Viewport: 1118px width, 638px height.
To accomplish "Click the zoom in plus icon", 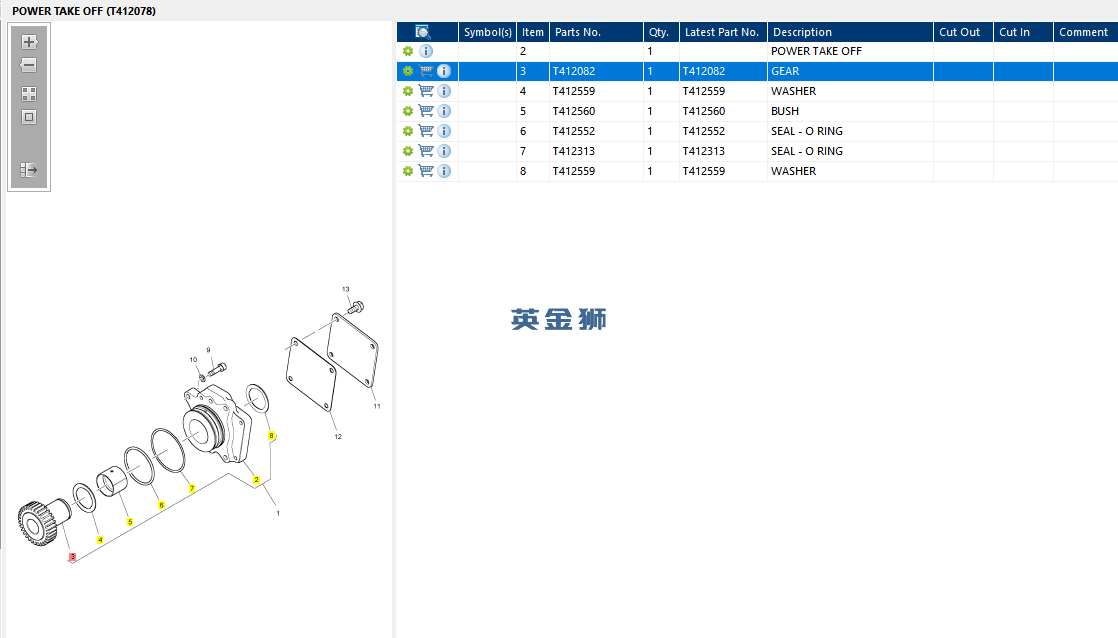I will [x=29, y=42].
